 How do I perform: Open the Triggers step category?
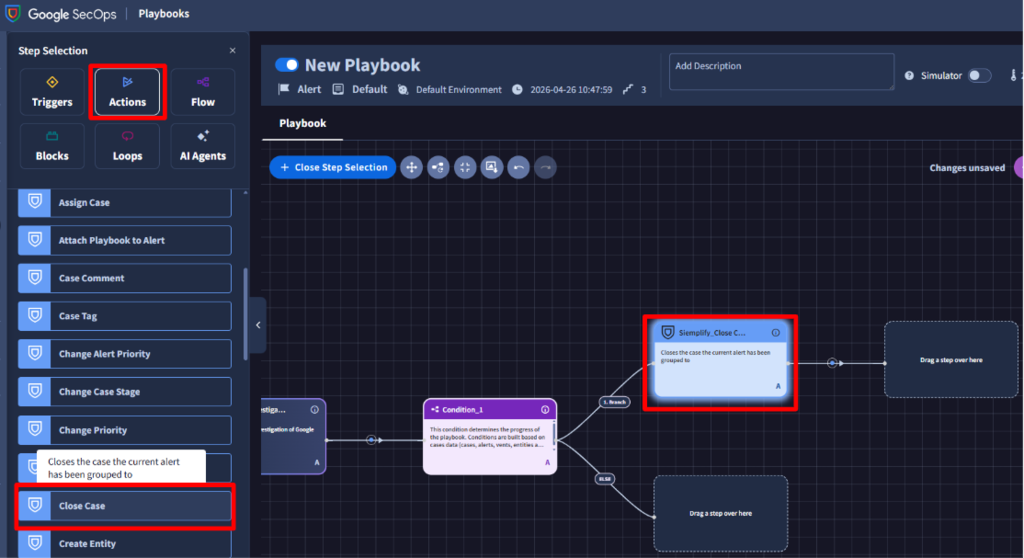(x=52, y=92)
